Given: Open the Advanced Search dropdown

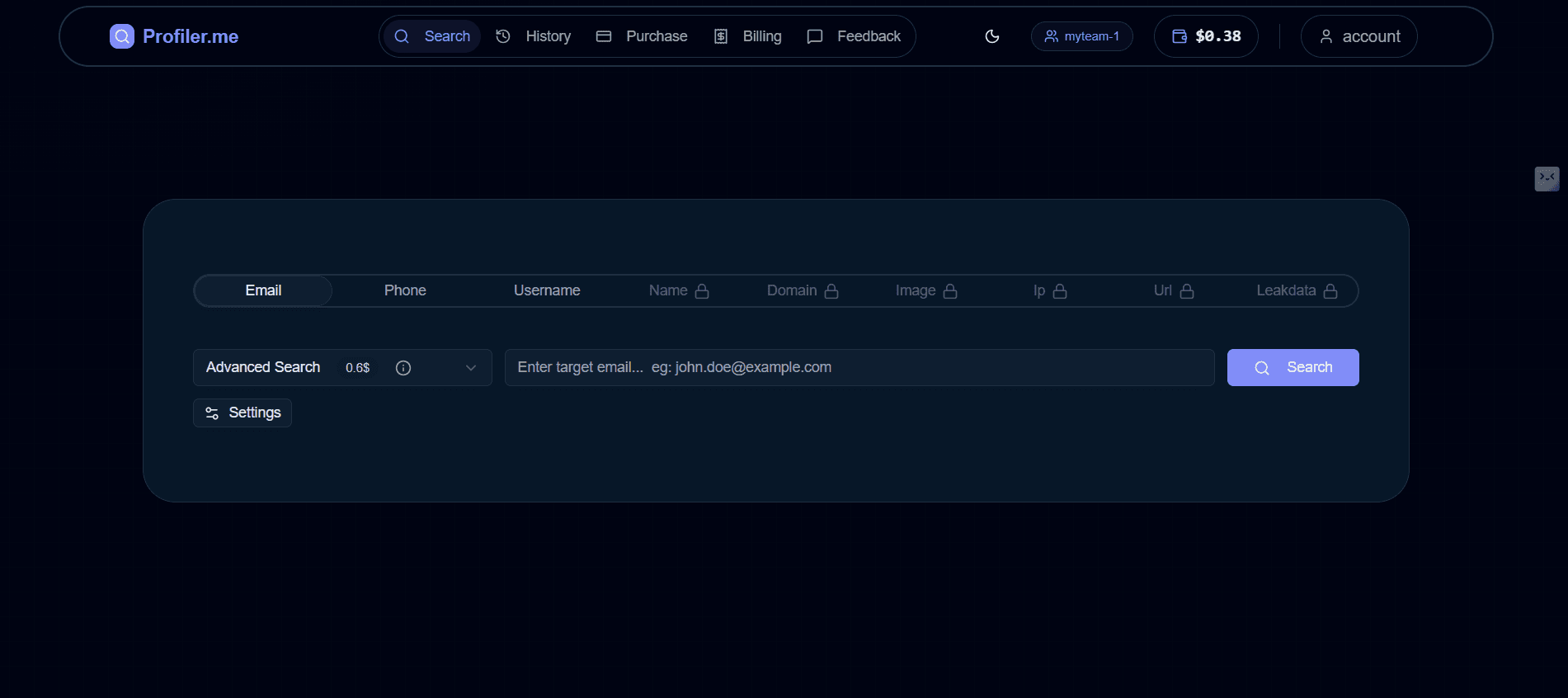Looking at the screenshot, I should pos(342,367).
